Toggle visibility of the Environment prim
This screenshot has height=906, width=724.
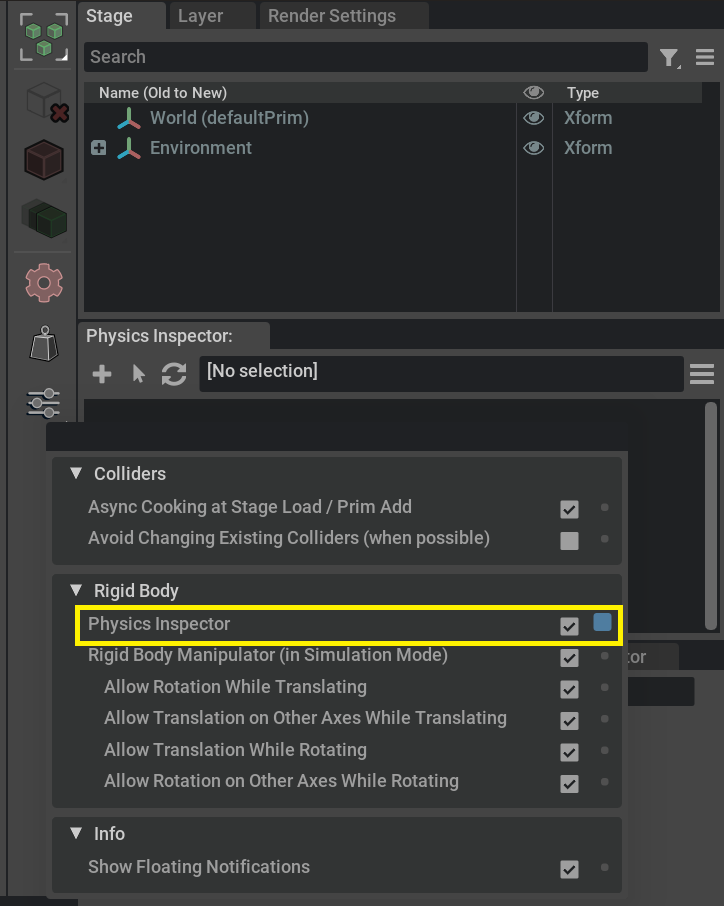[533, 147]
